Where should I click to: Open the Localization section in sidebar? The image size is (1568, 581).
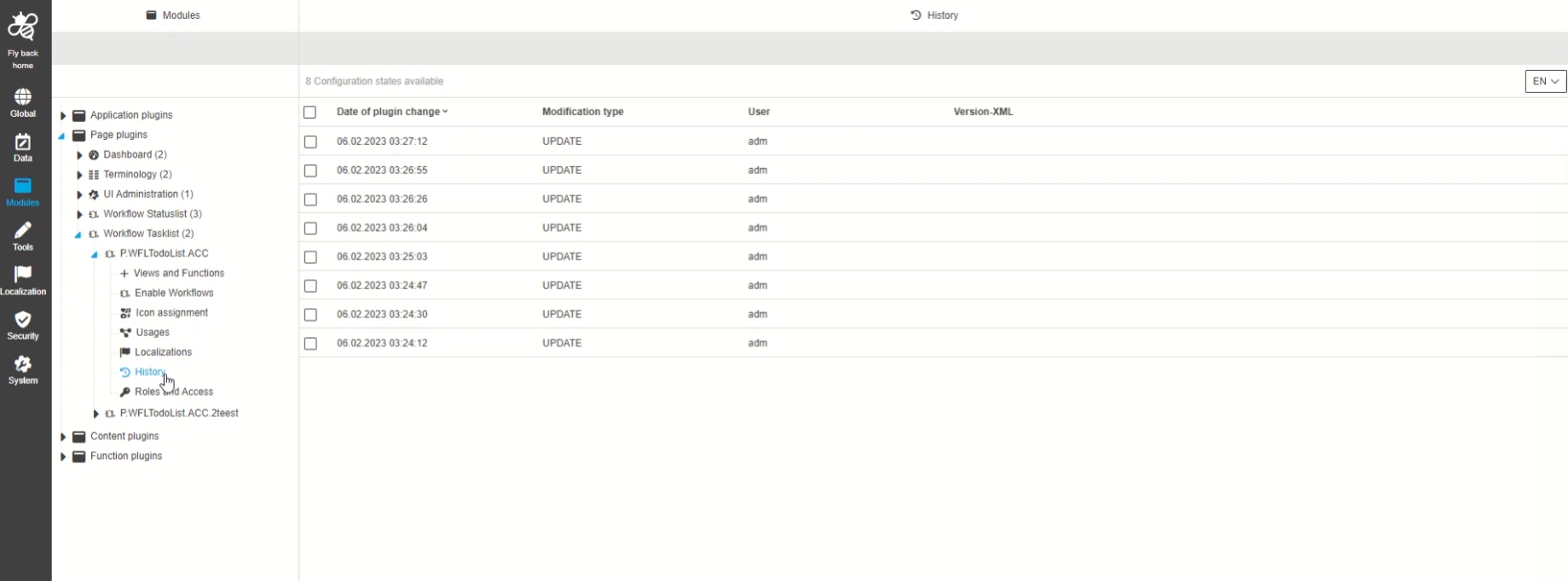coord(23,281)
